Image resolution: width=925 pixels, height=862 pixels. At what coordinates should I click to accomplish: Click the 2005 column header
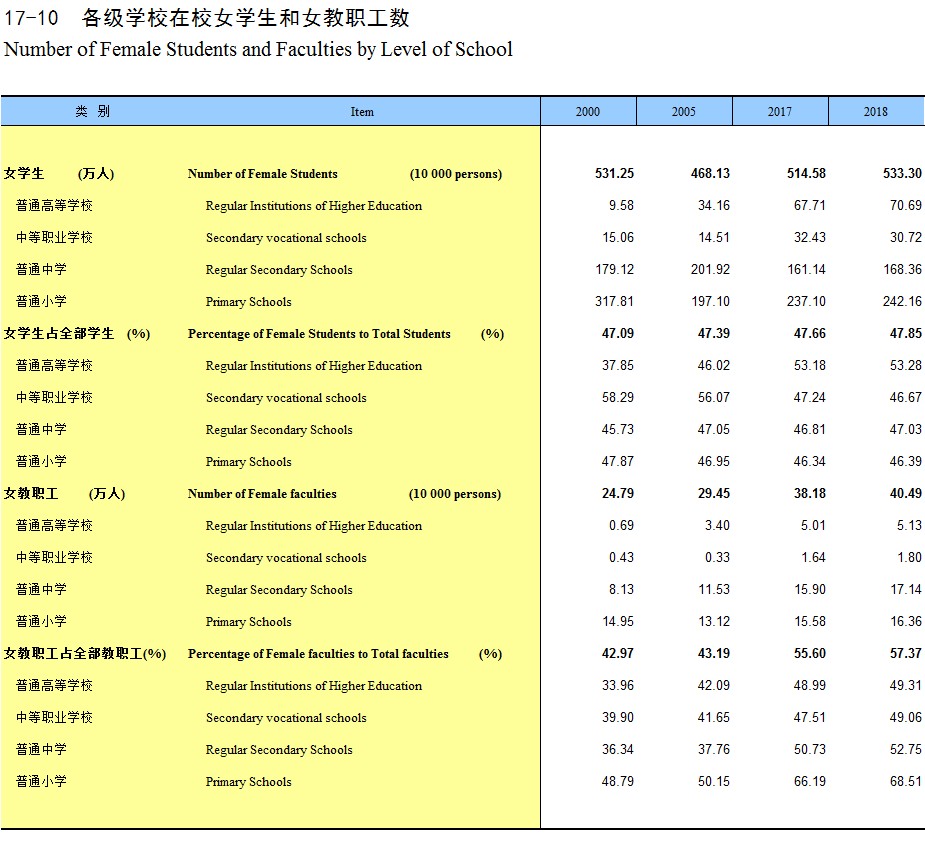click(684, 112)
